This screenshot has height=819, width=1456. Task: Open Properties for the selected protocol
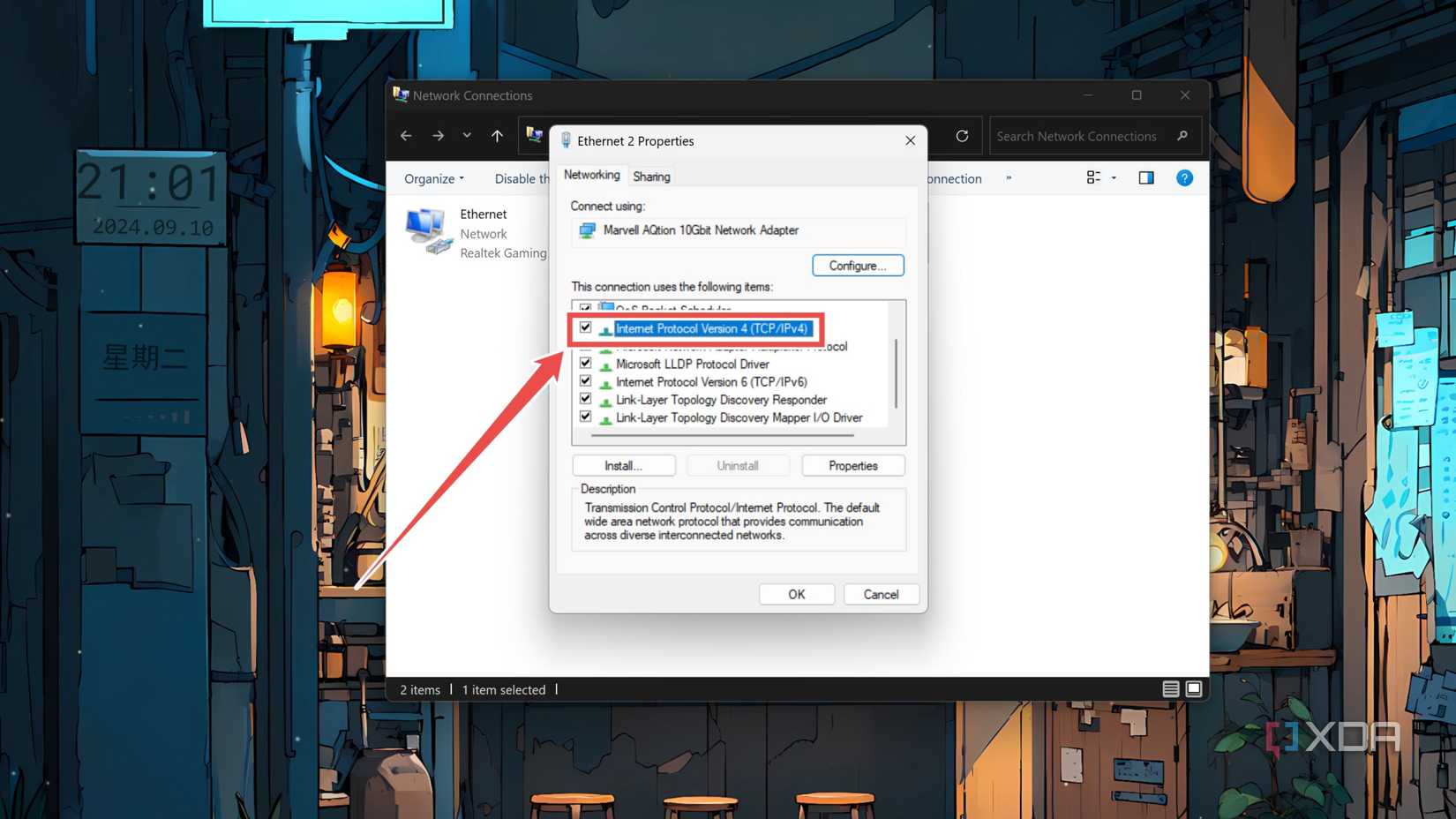(852, 465)
